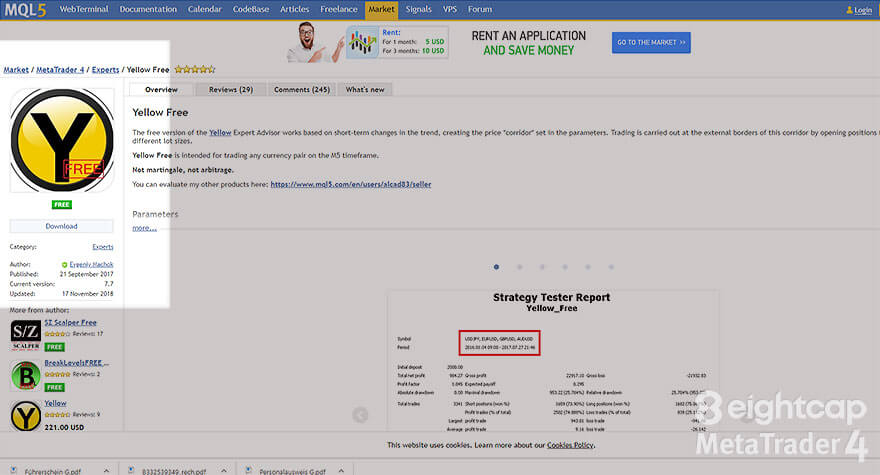The width and height of the screenshot is (880, 475).
Task: Open the SZ Scalper Free link
Action: pyautogui.click(x=70, y=323)
